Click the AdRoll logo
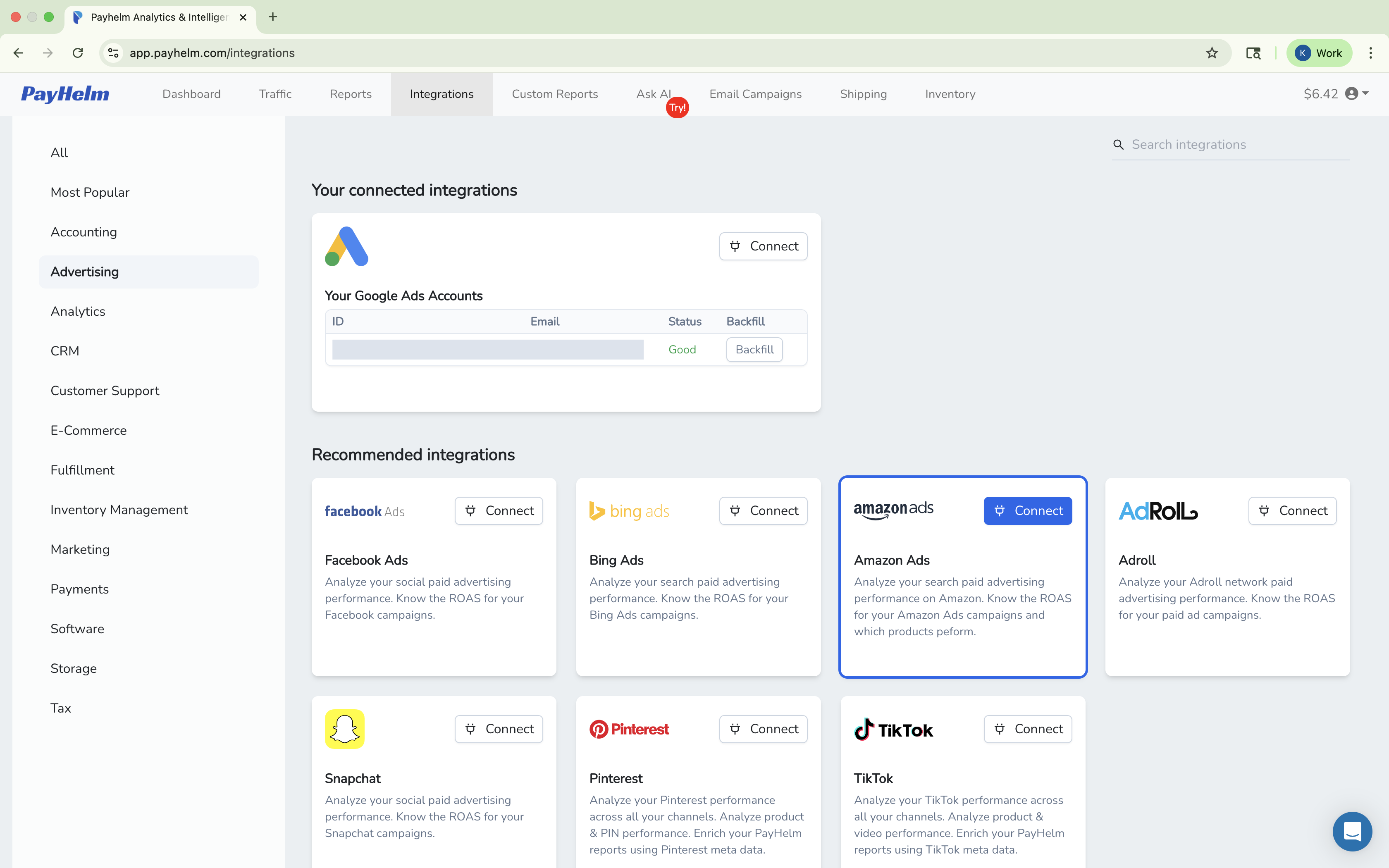1389x868 pixels. (1157, 510)
